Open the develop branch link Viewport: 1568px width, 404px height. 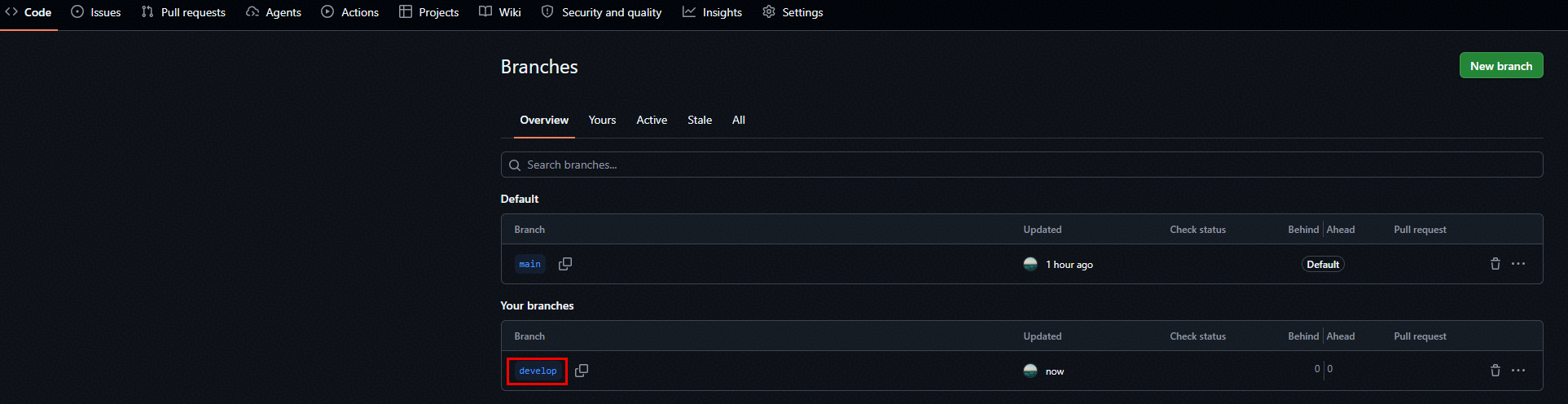538,371
